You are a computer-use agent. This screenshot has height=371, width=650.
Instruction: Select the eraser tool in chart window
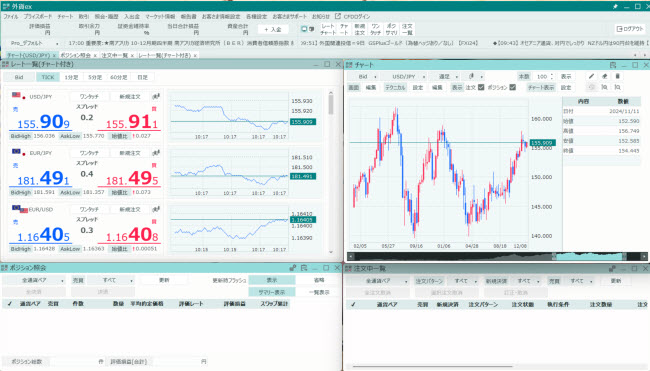pyautogui.click(x=604, y=76)
